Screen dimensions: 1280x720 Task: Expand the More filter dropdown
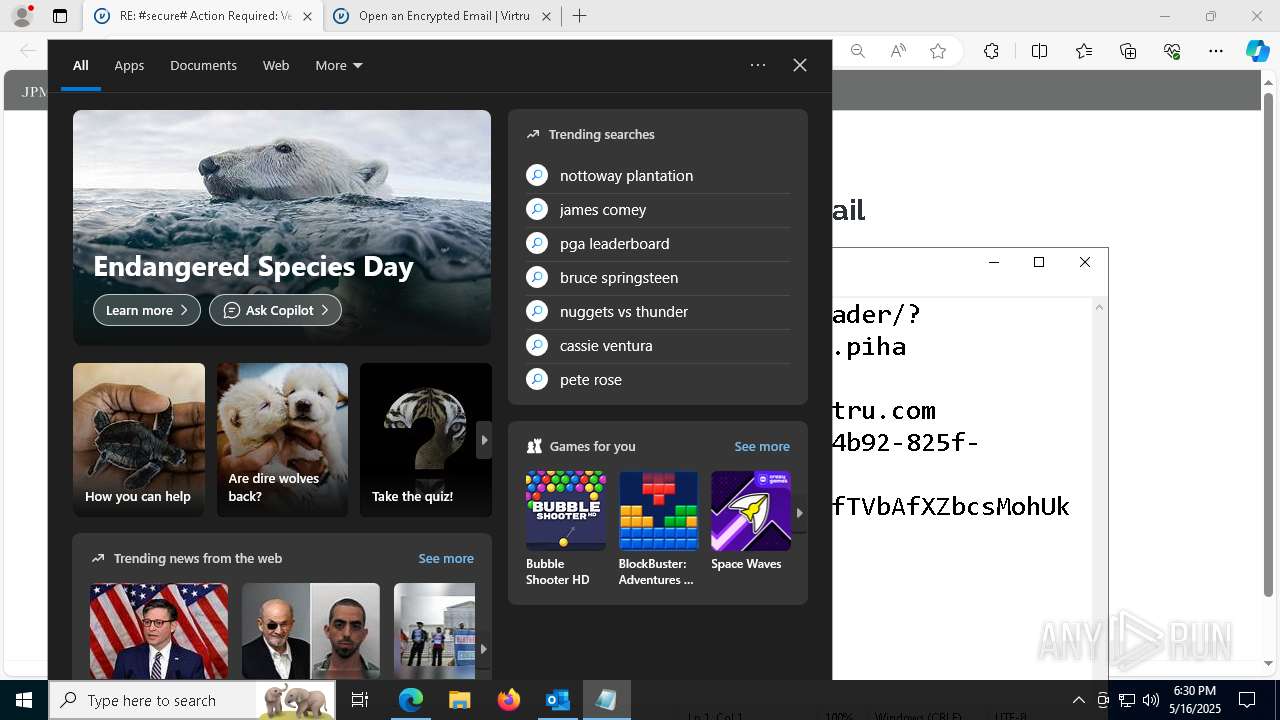(339, 65)
